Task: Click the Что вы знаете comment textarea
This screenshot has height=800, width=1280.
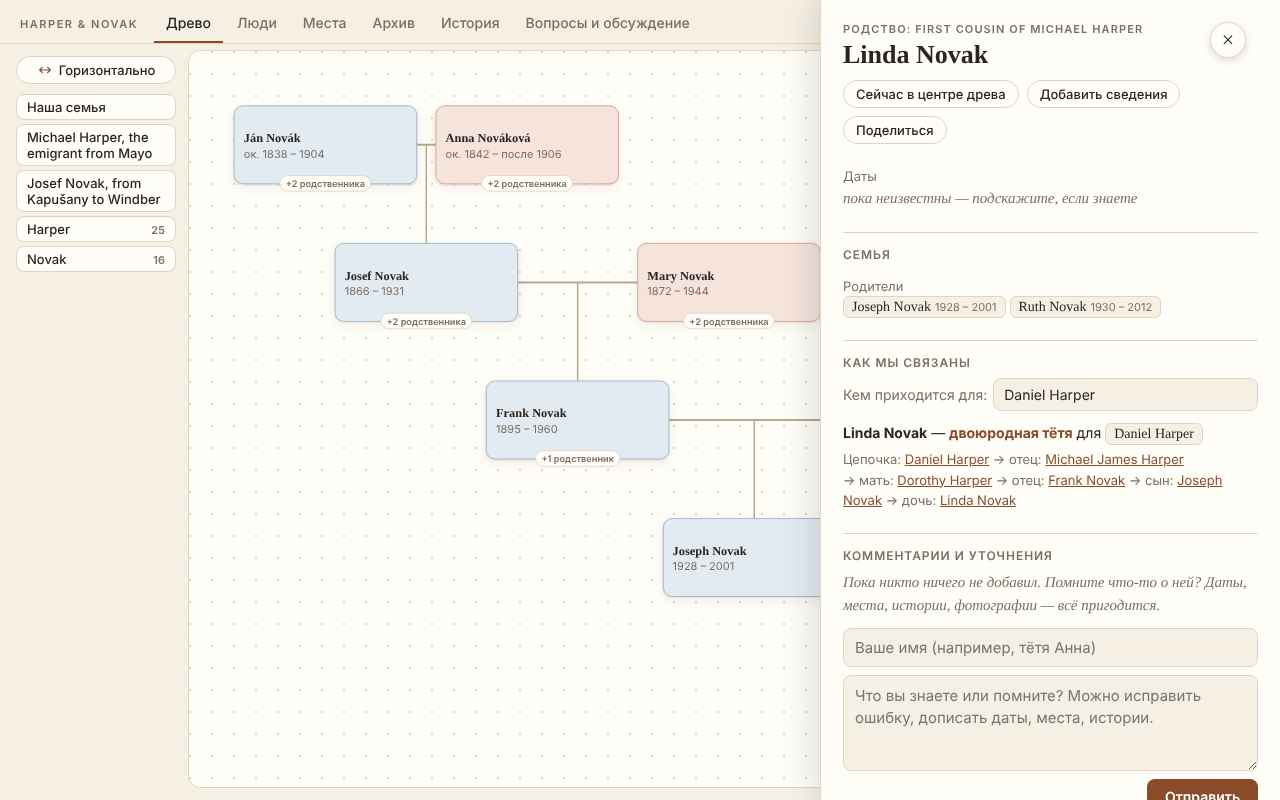Action: (1050, 723)
